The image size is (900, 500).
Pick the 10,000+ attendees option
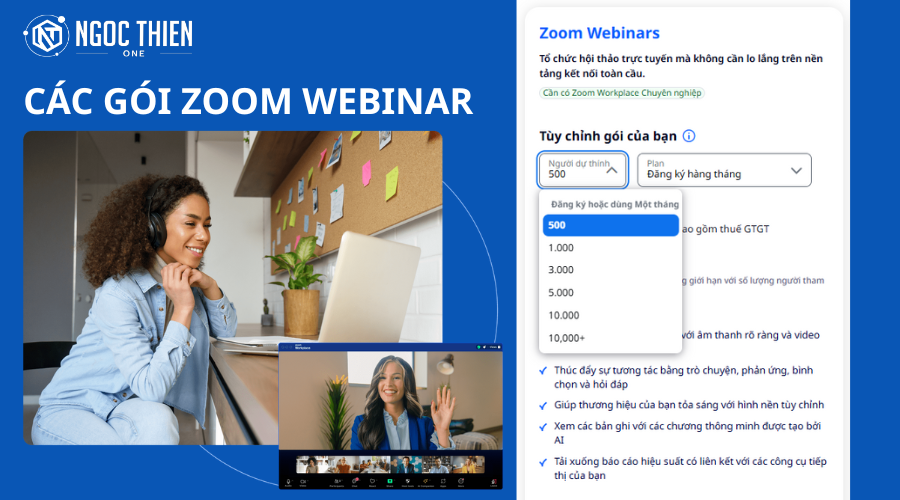coord(611,338)
